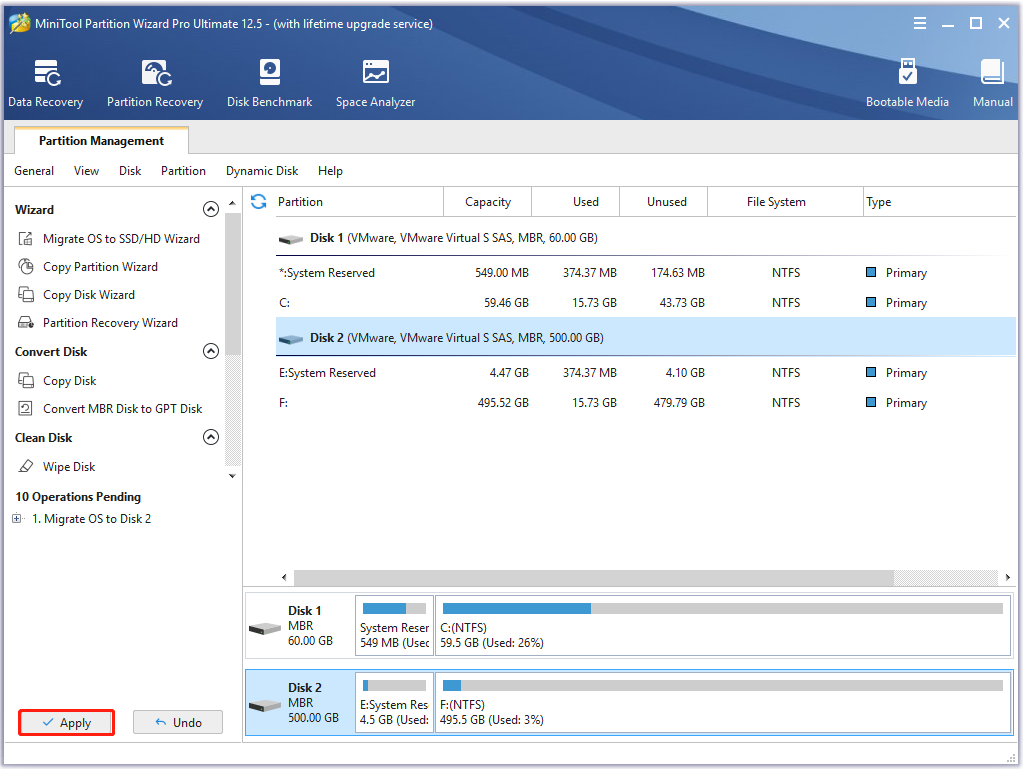Viewport: 1025px width, 771px height.
Task: Select C:(NTFS) block in disk map
Action: (x=723, y=626)
